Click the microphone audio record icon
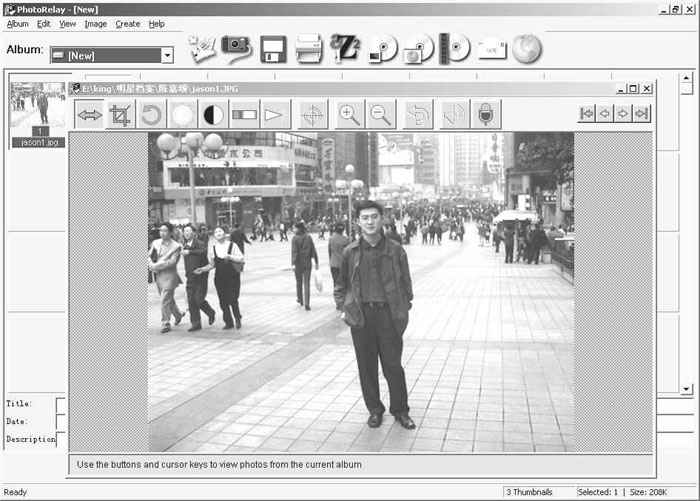Screen dimensions: 700x501 click(486, 115)
